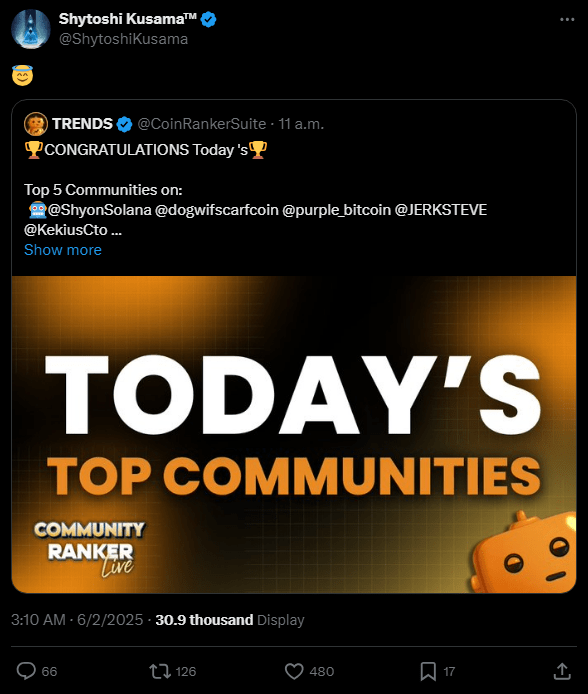Open the three-dot more options menu
The image size is (588, 694).
(x=567, y=19)
